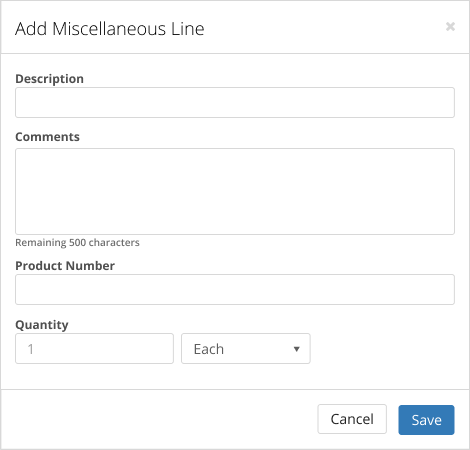Click the Comments label text
The image size is (470, 450).
coord(48,137)
